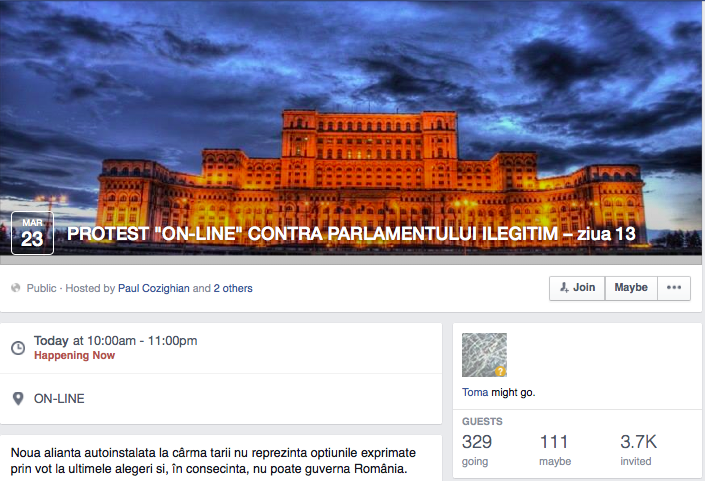Click the add-person icon in Join button
This screenshot has height=481, width=705.
[564, 288]
